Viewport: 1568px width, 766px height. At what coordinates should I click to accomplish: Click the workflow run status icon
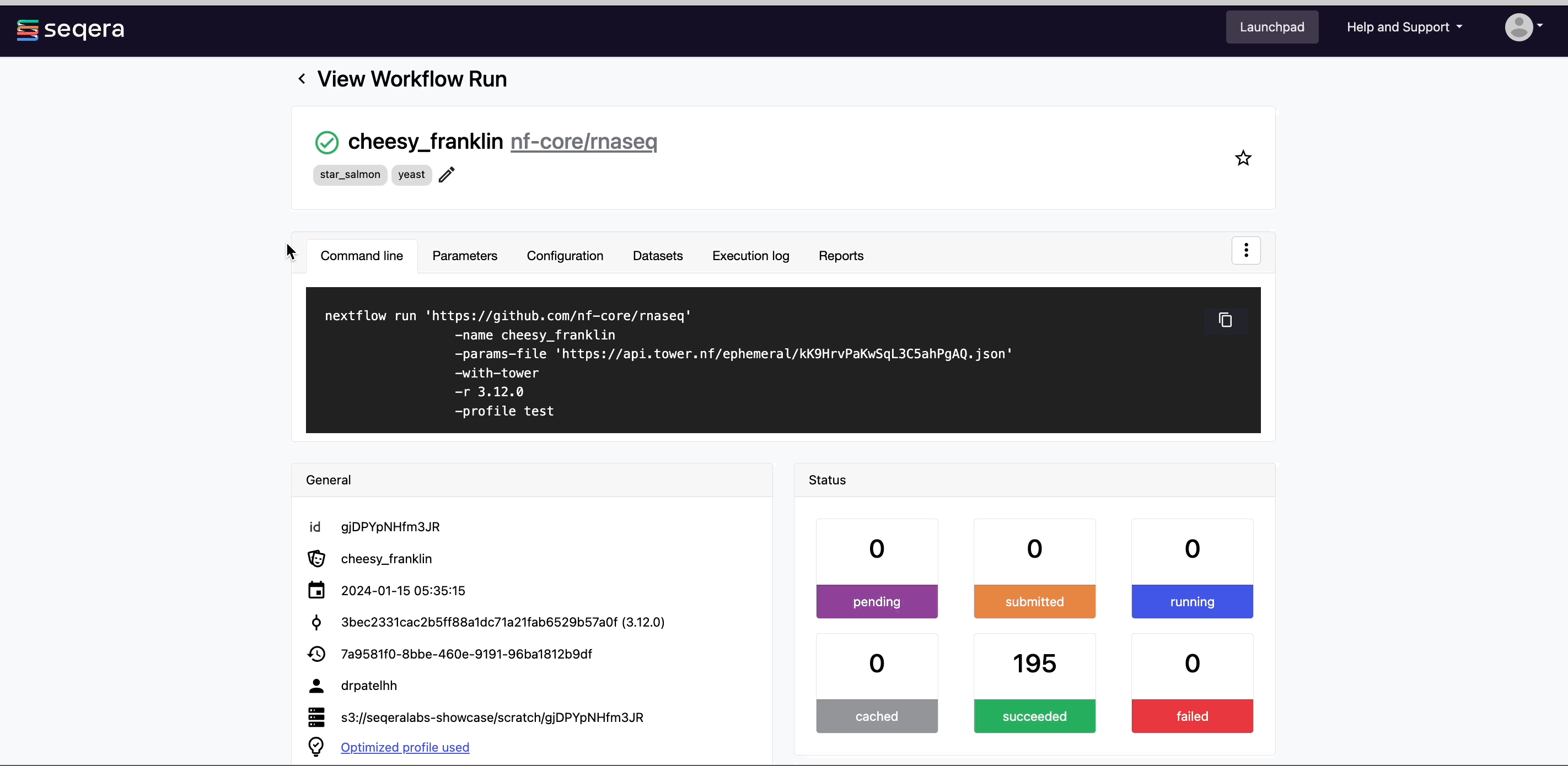coord(327,141)
